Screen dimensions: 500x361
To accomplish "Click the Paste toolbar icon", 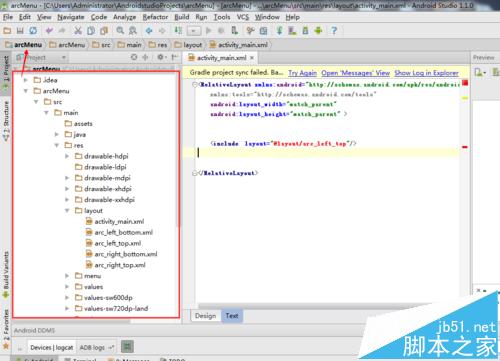I will pos(104,31).
